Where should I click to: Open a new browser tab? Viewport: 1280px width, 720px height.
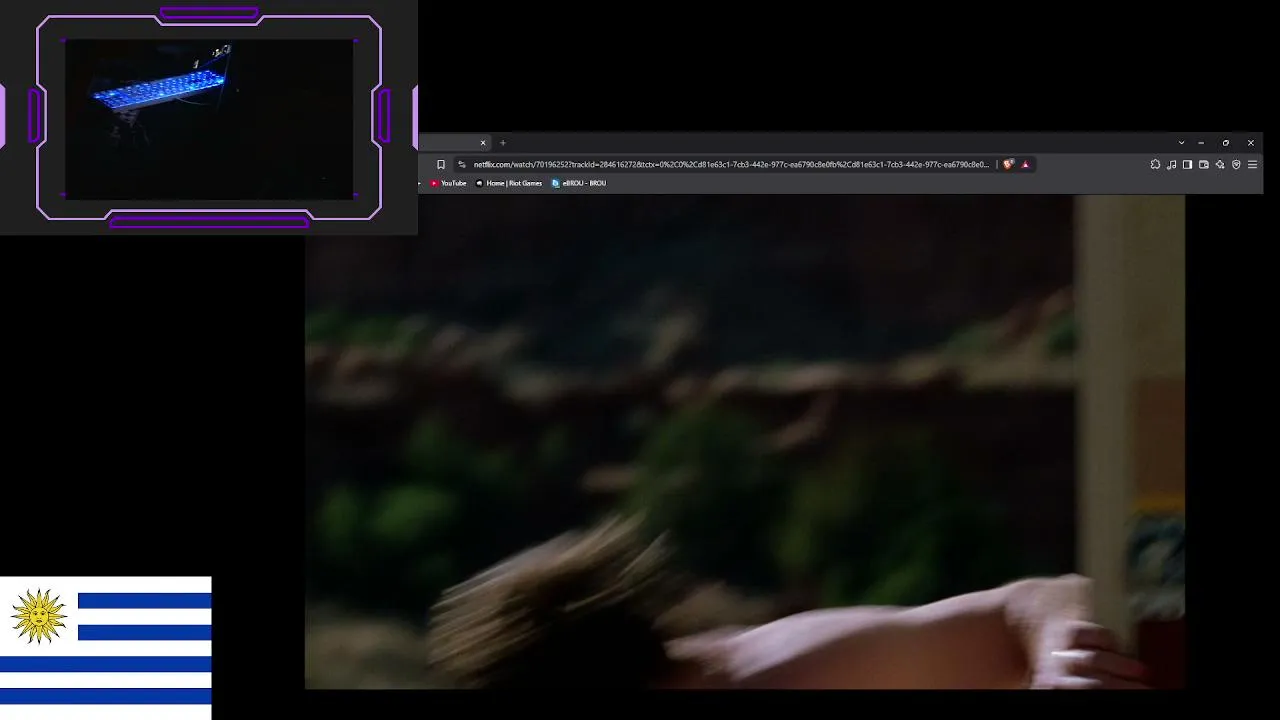point(503,143)
